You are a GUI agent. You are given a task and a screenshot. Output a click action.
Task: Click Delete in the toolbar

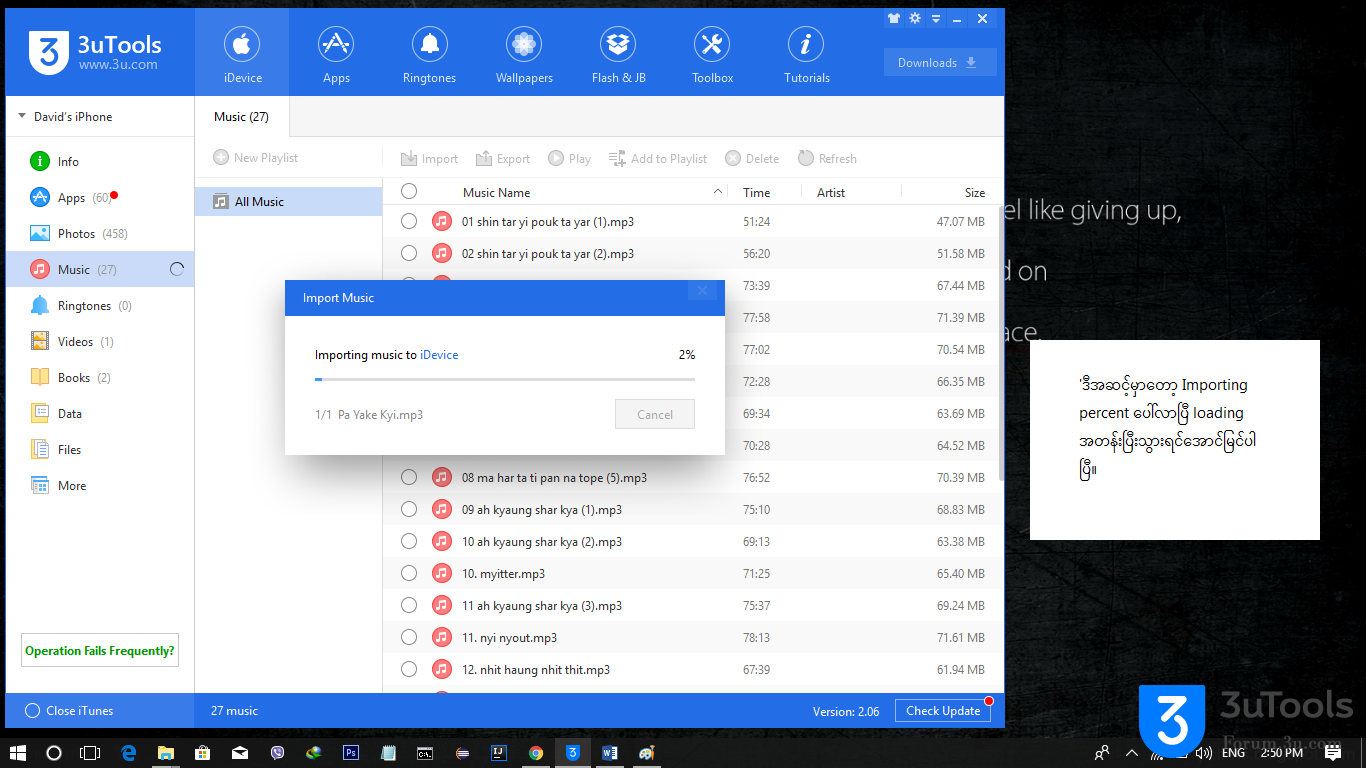coord(752,158)
